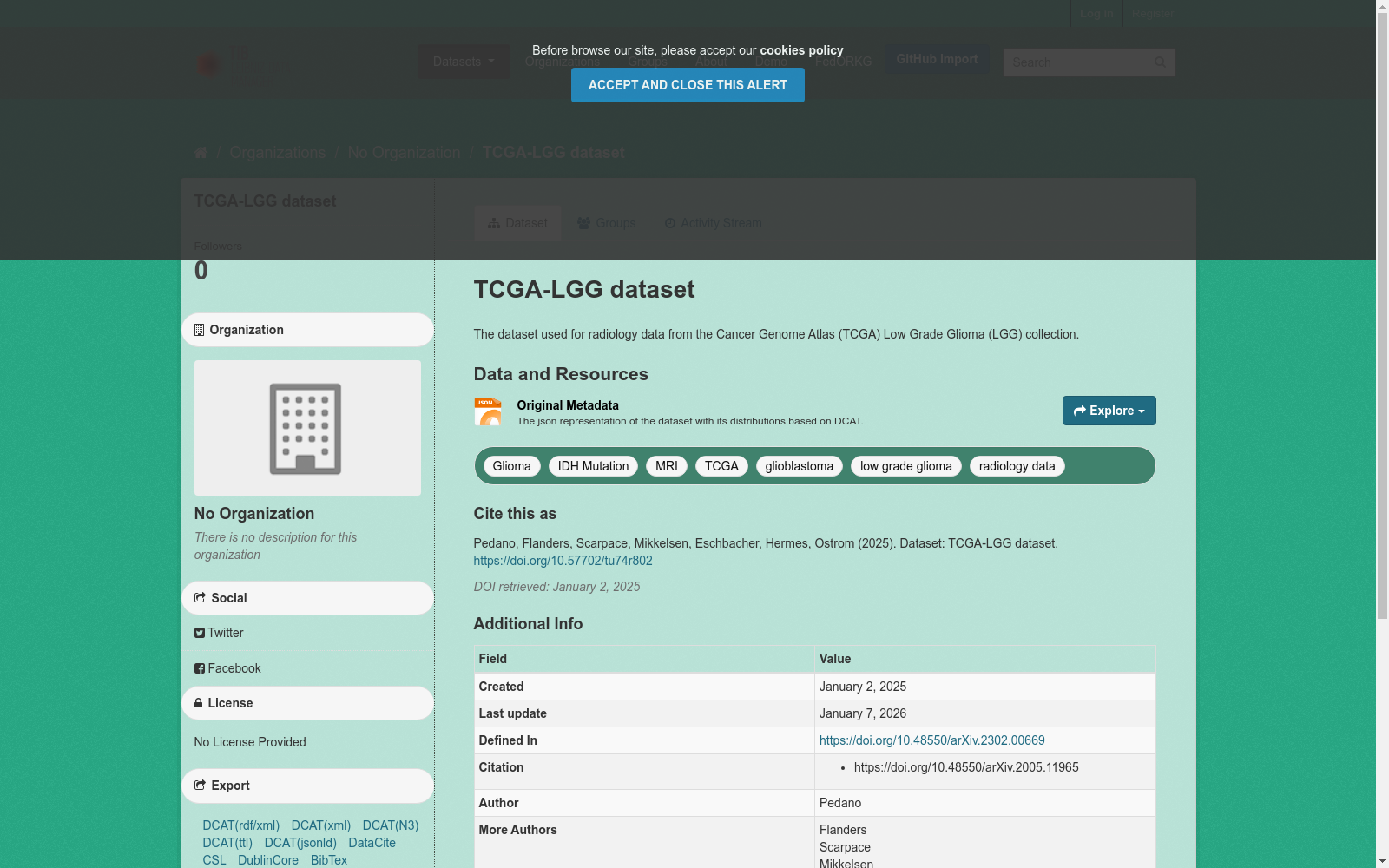Screen dimensions: 1389x868
Task: Click the Followers count 0
Action: click(201, 271)
